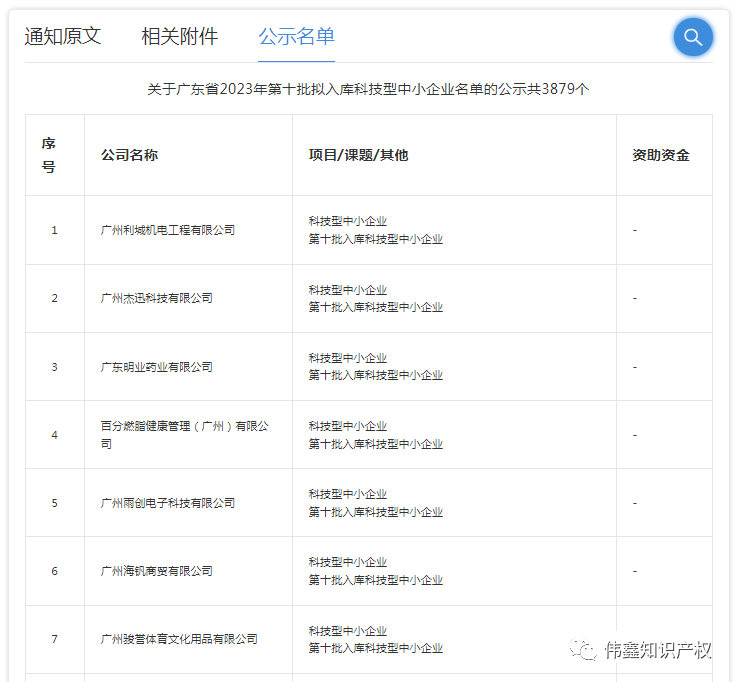Screen dimensions: 735x682
Task: Select company 广州骏营体育文化用品有限公司
Action: tap(179, 639)
